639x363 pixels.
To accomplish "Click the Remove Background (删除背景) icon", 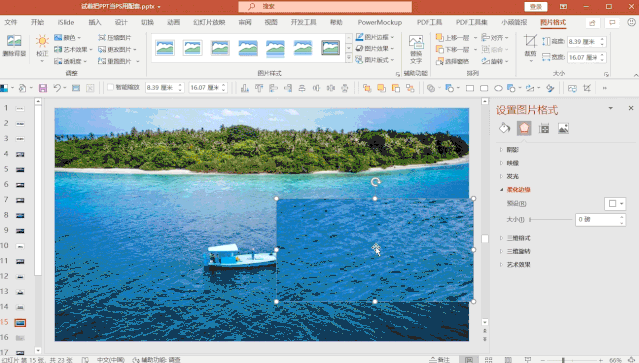I will [x=14, y=41].
